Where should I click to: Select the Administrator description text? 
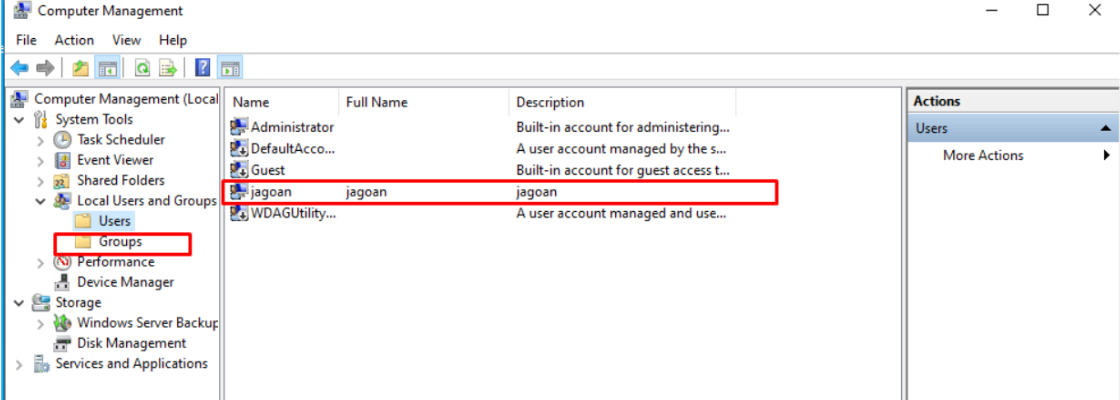(623, 128)
